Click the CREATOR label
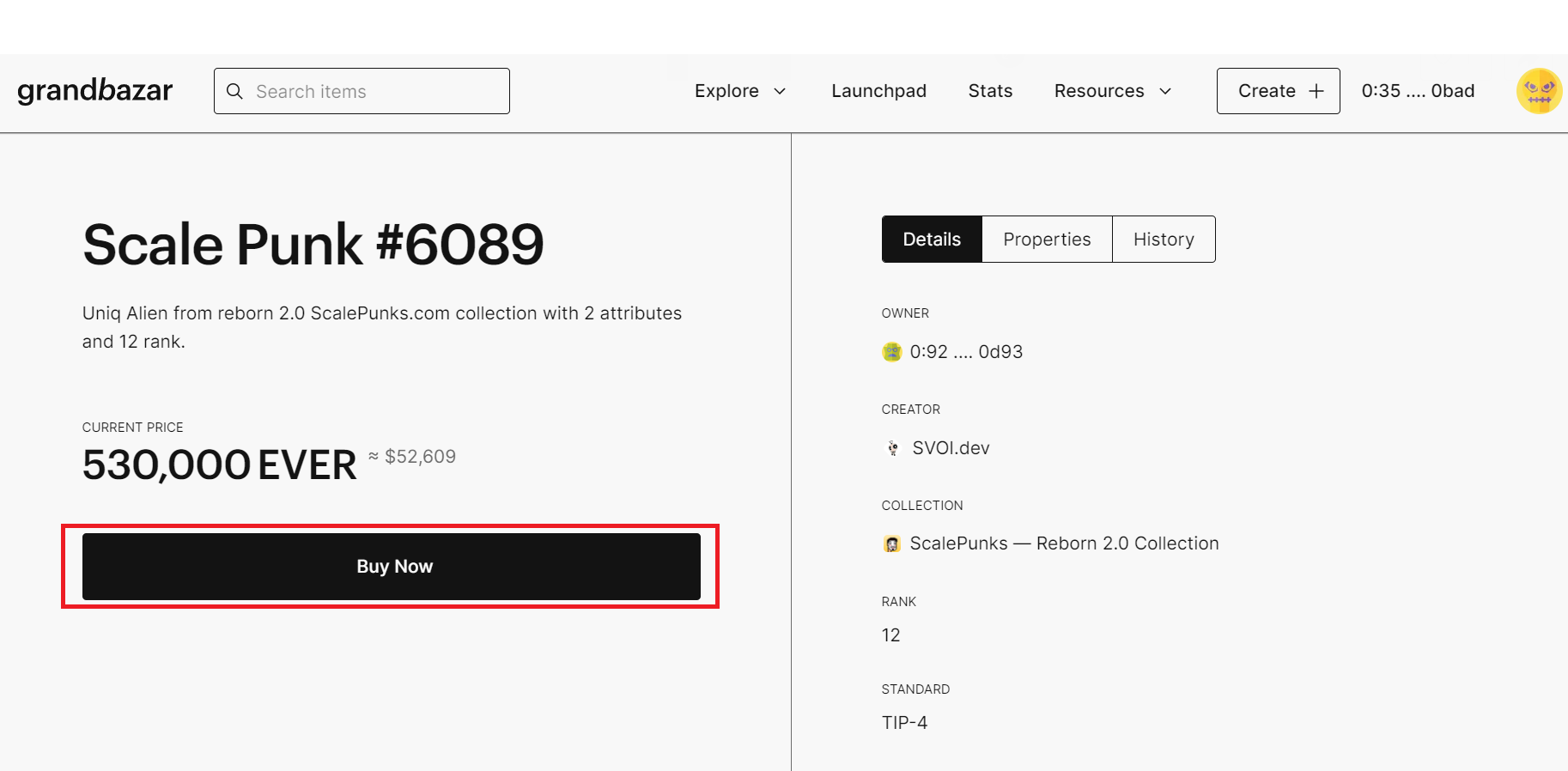 point(911,410)
